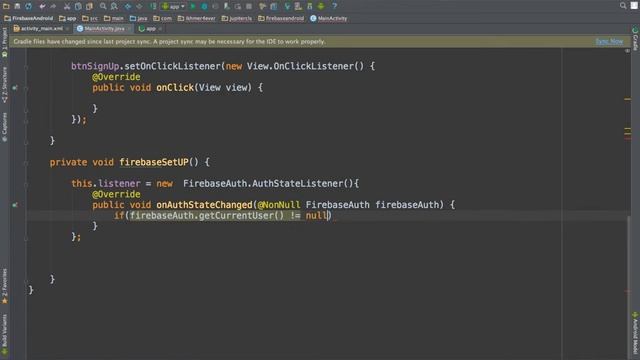Viewport: 640px width, 360px height.
Task: Open the Project tool window
Action: (x=4, y=42)
